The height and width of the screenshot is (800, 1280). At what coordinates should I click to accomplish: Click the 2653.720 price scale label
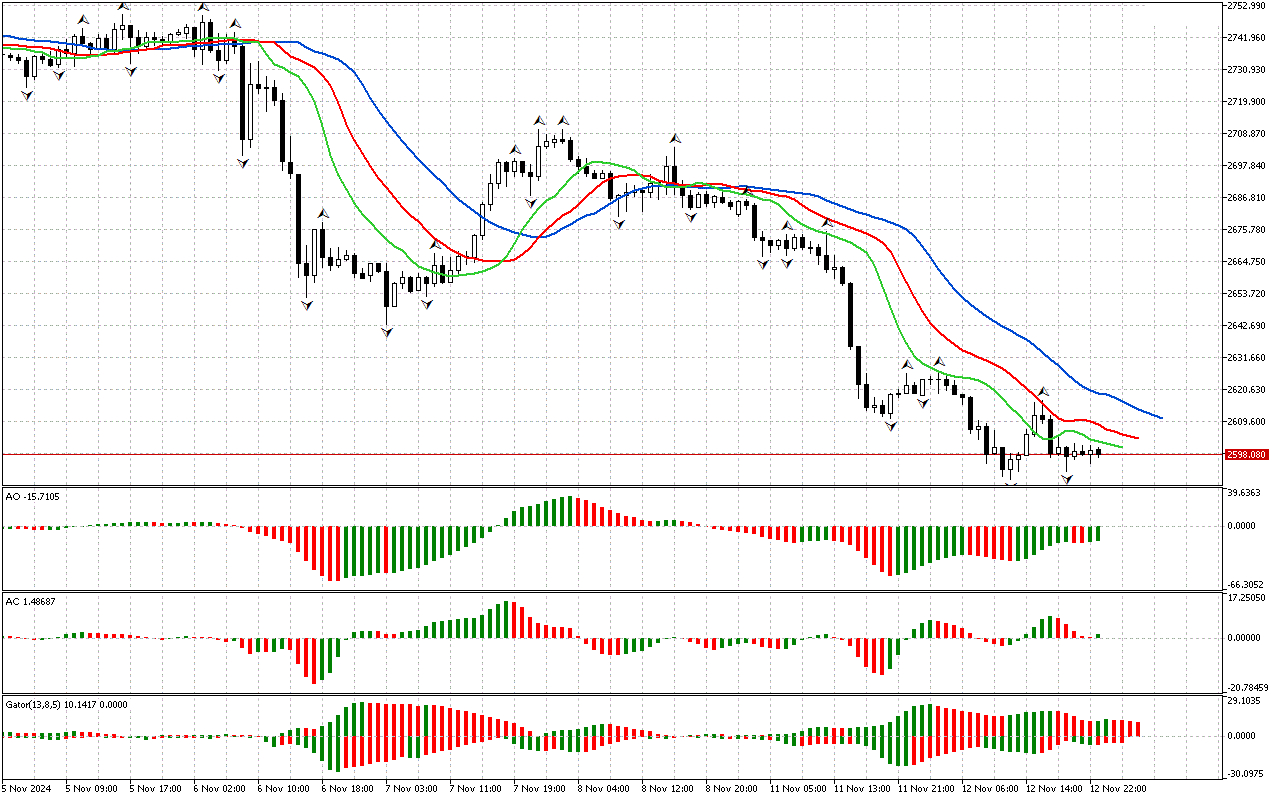[1246, 294]
